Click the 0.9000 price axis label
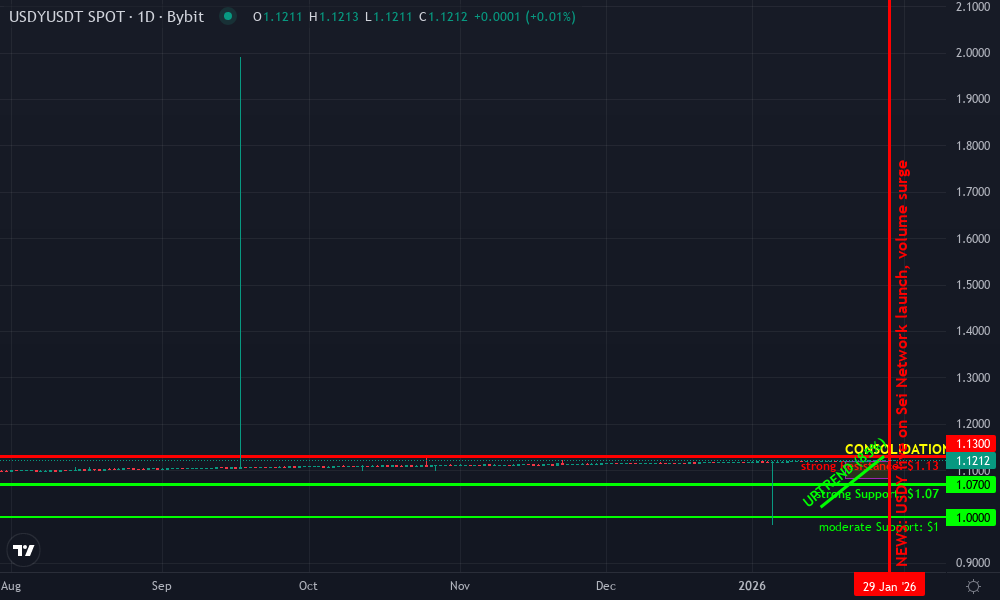The height and width of the screenshot is (600, 1000). click(973, 562)
